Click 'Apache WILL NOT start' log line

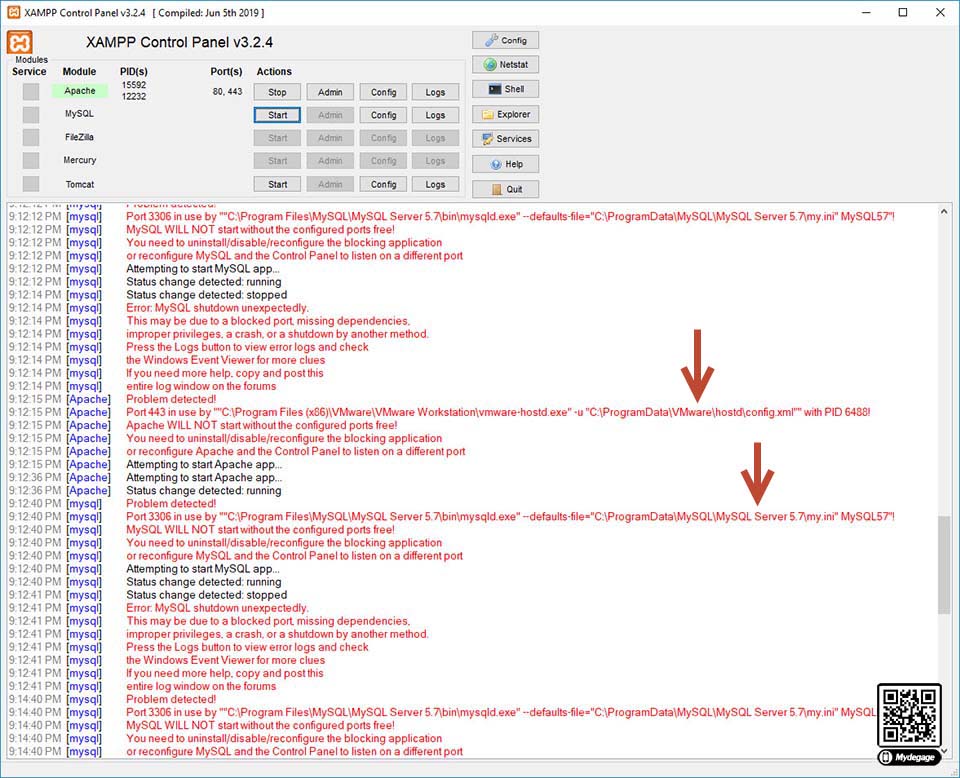point(261,425)
